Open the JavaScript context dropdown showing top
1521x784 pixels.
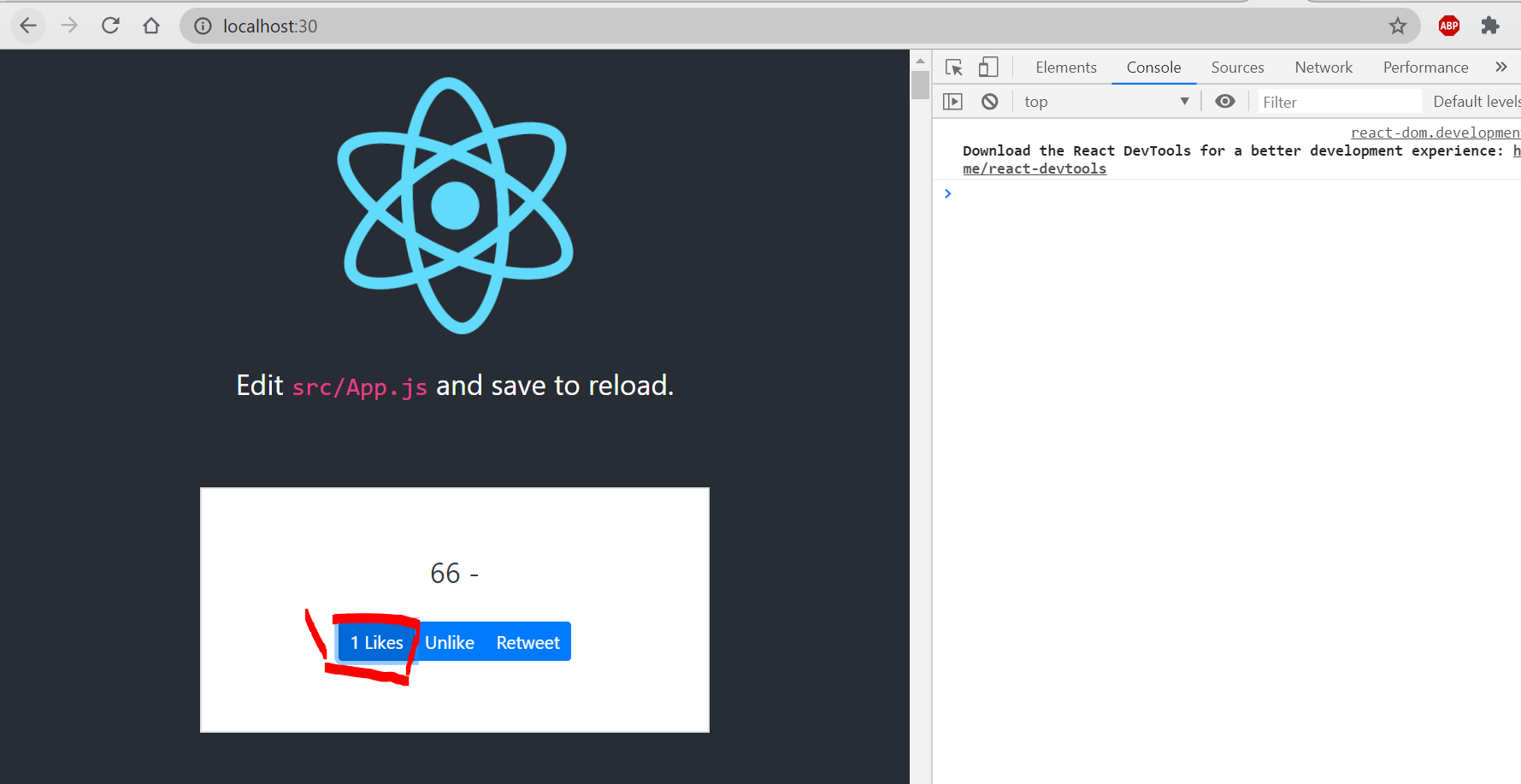point(1106,102)
